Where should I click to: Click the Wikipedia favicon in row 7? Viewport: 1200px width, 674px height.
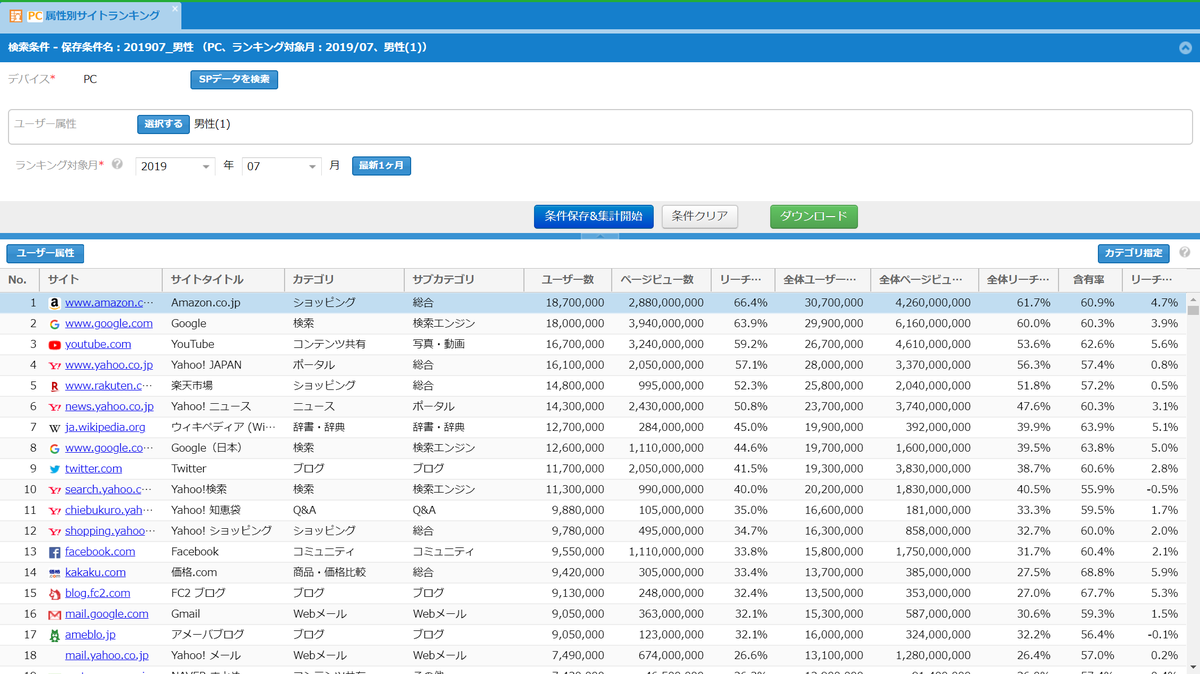tap(55, 428)
